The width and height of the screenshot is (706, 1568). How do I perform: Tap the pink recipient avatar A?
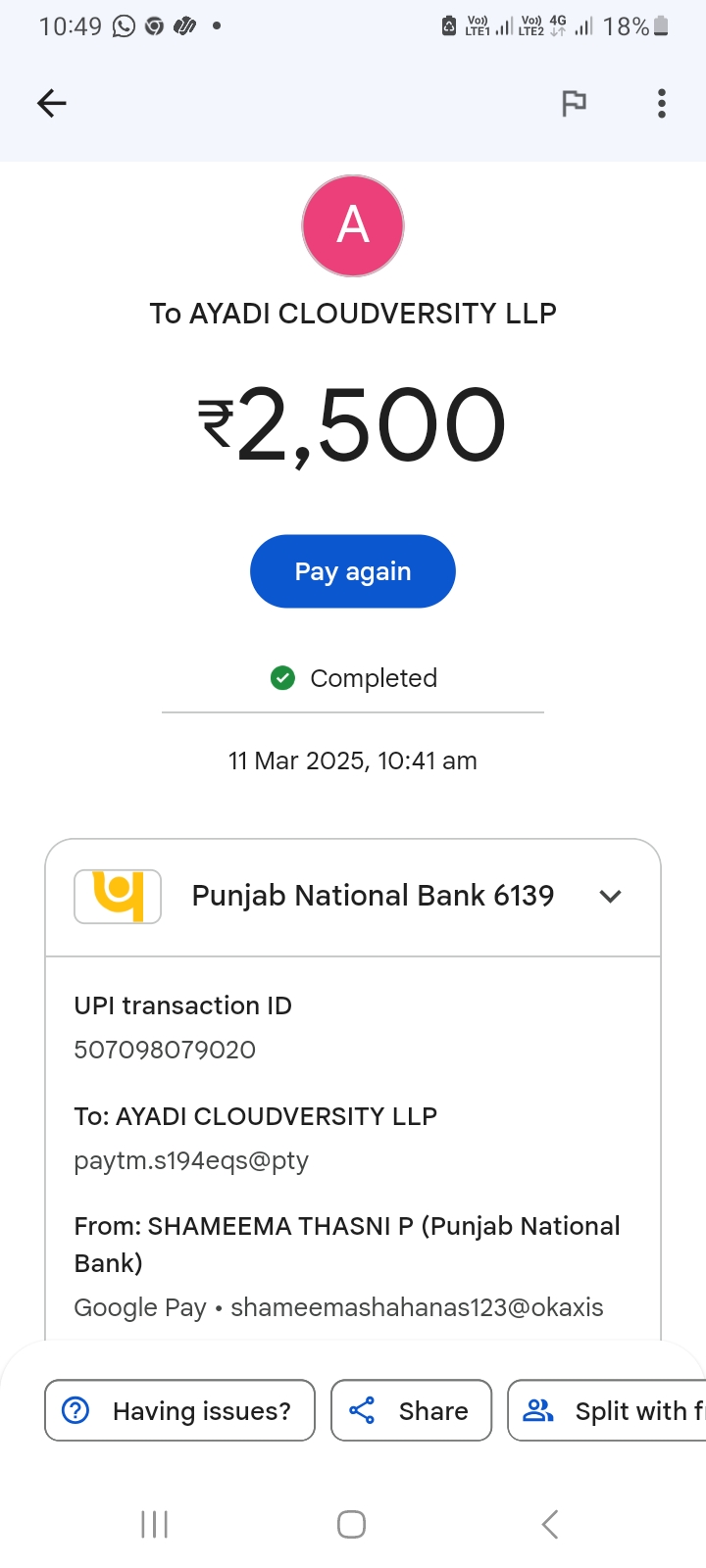(353, 225)
